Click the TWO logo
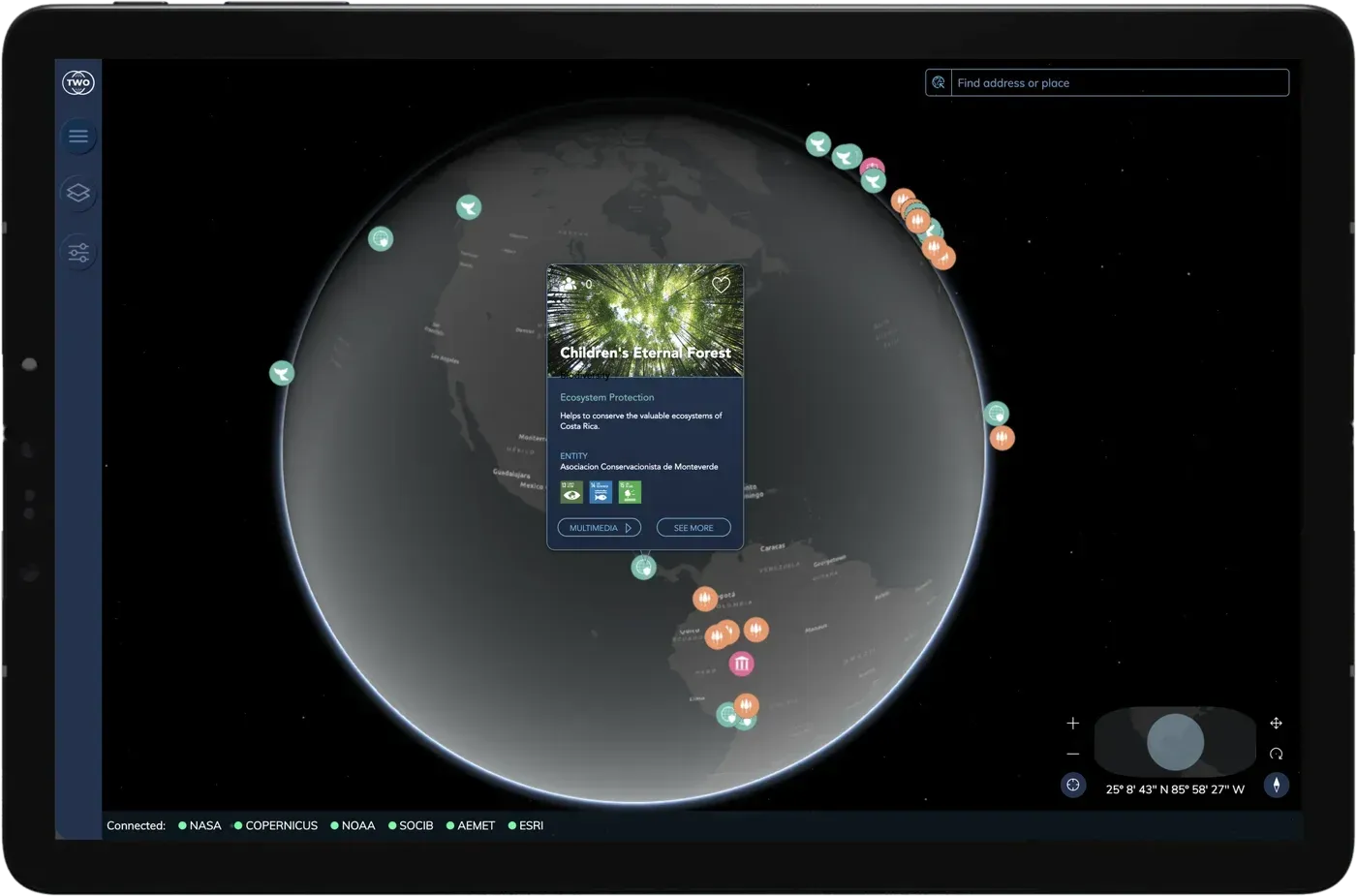The height and width of the screenshot is (896, 1356). pos(78,82)
